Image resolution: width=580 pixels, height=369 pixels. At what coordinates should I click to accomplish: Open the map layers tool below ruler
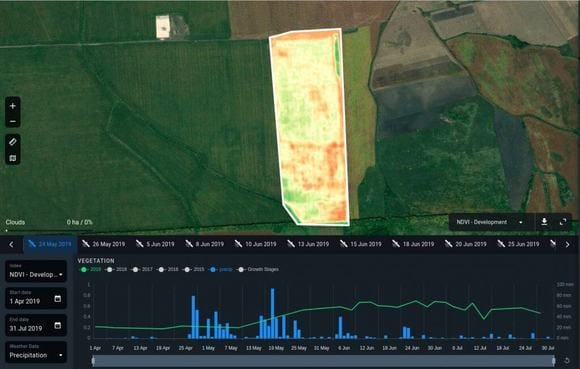(13, 158)
